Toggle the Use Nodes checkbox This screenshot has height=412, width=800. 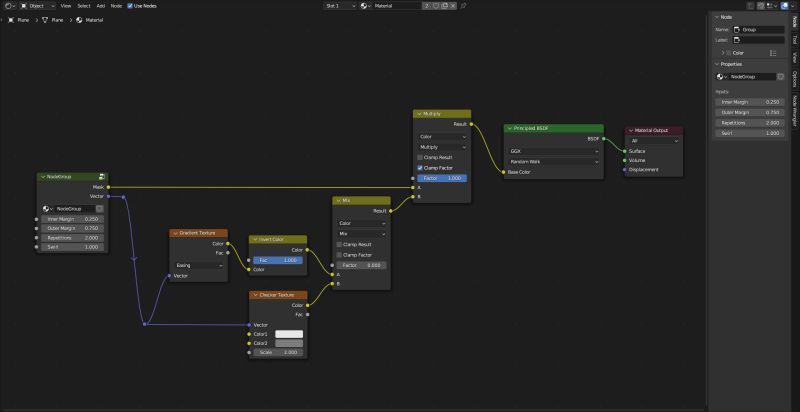(130, 6)
